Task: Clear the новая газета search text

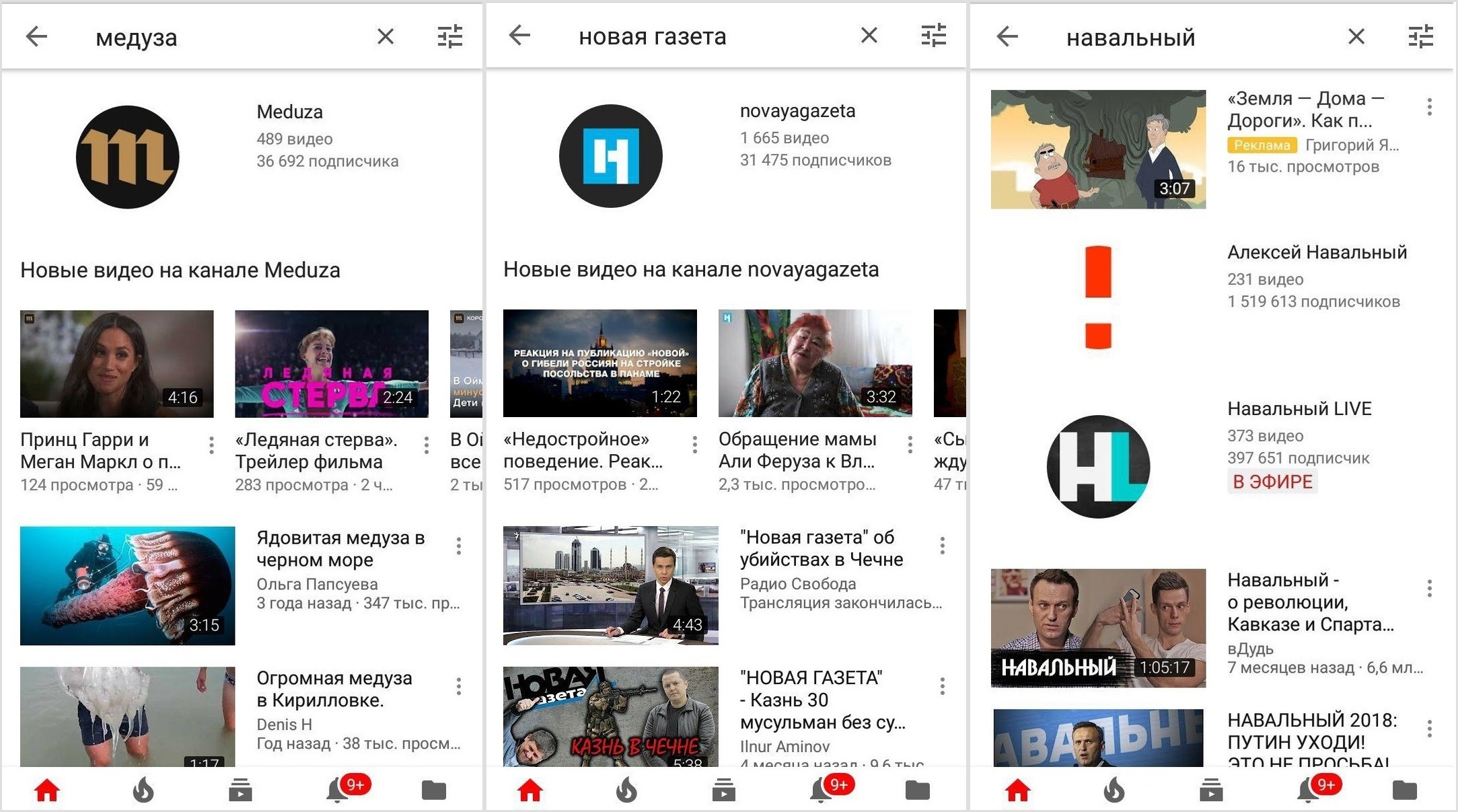Action: click(x=869, y=36)
